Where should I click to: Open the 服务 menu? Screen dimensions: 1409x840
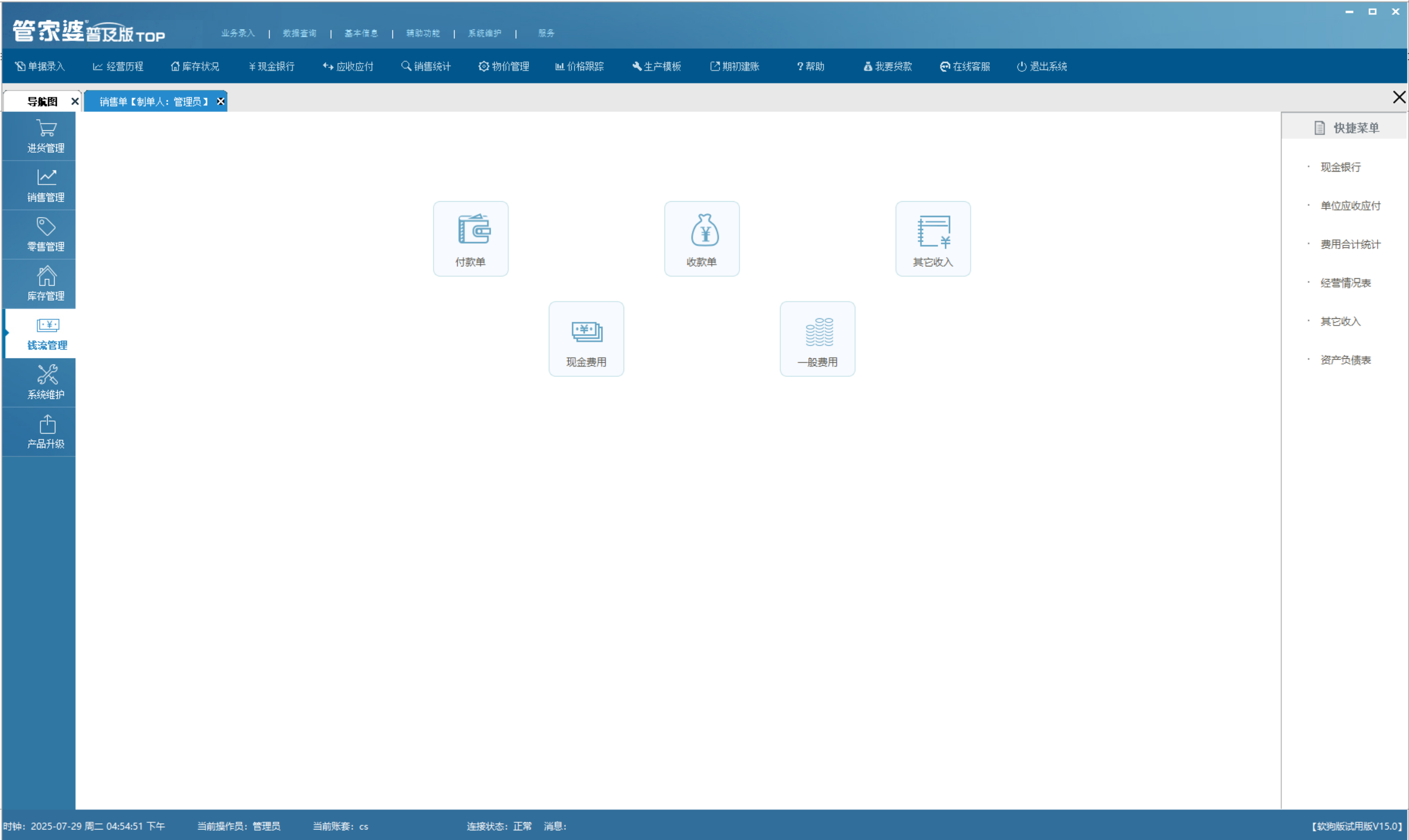pos(547,33)
